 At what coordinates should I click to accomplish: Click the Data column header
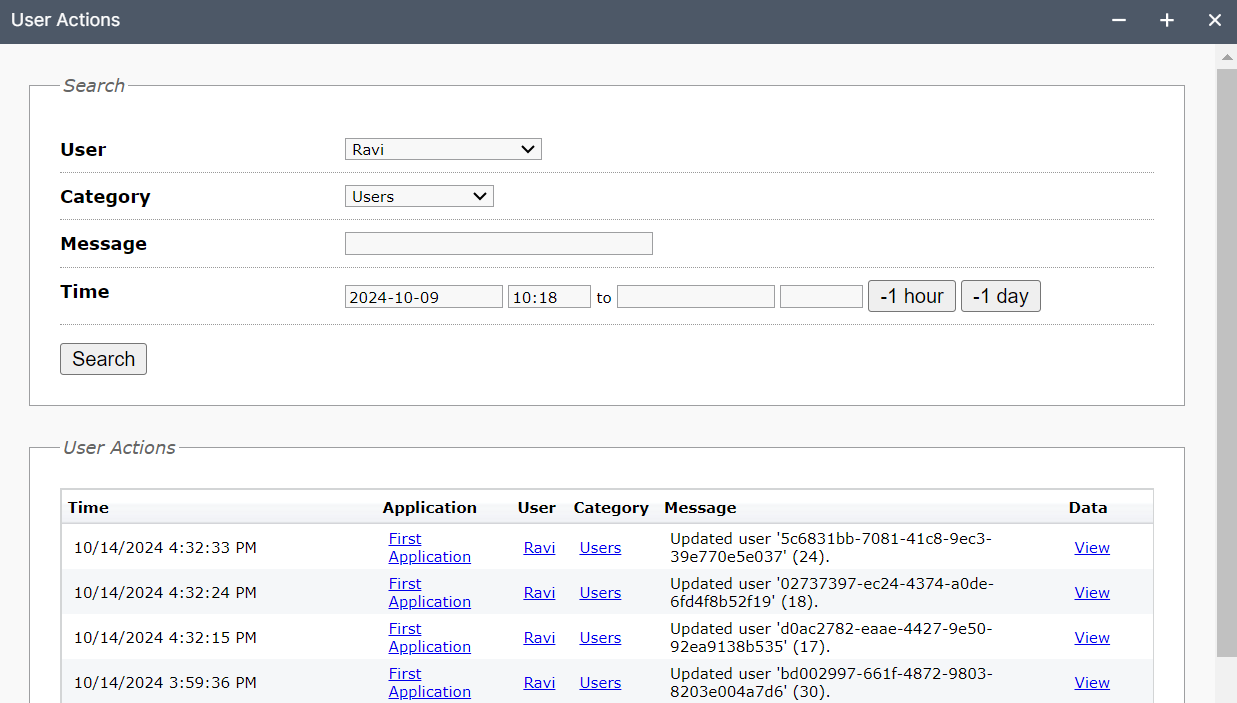click(x=1088, y=508)
